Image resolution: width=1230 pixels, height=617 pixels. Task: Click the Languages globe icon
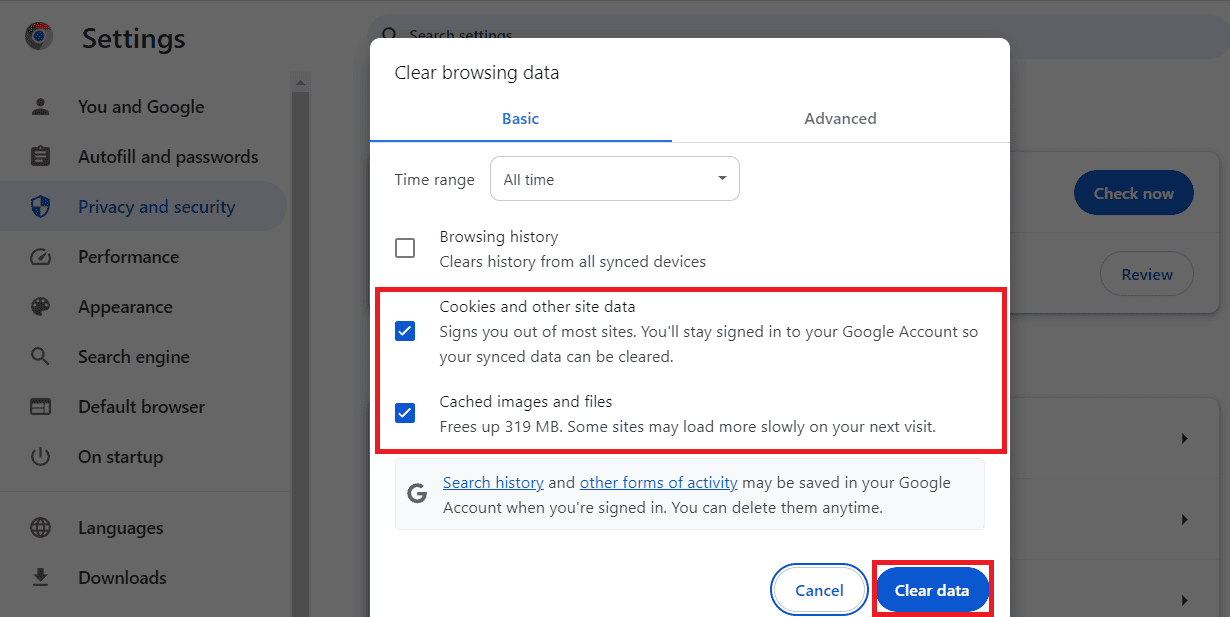pos(40,527)
